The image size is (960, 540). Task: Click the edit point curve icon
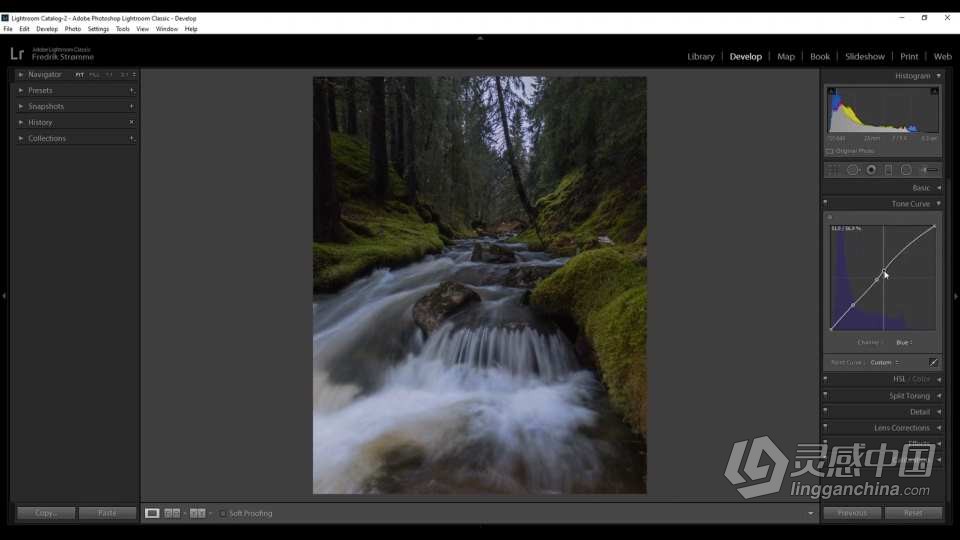pyautogui.click(x=933, y=362)
